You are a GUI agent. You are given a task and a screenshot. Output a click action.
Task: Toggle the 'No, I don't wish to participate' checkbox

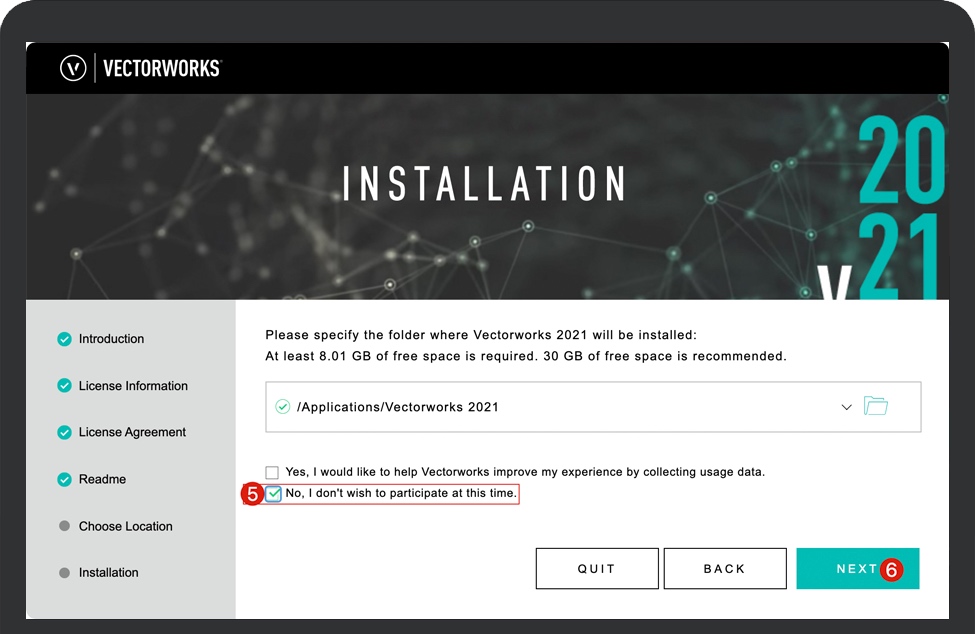[273, 494]
